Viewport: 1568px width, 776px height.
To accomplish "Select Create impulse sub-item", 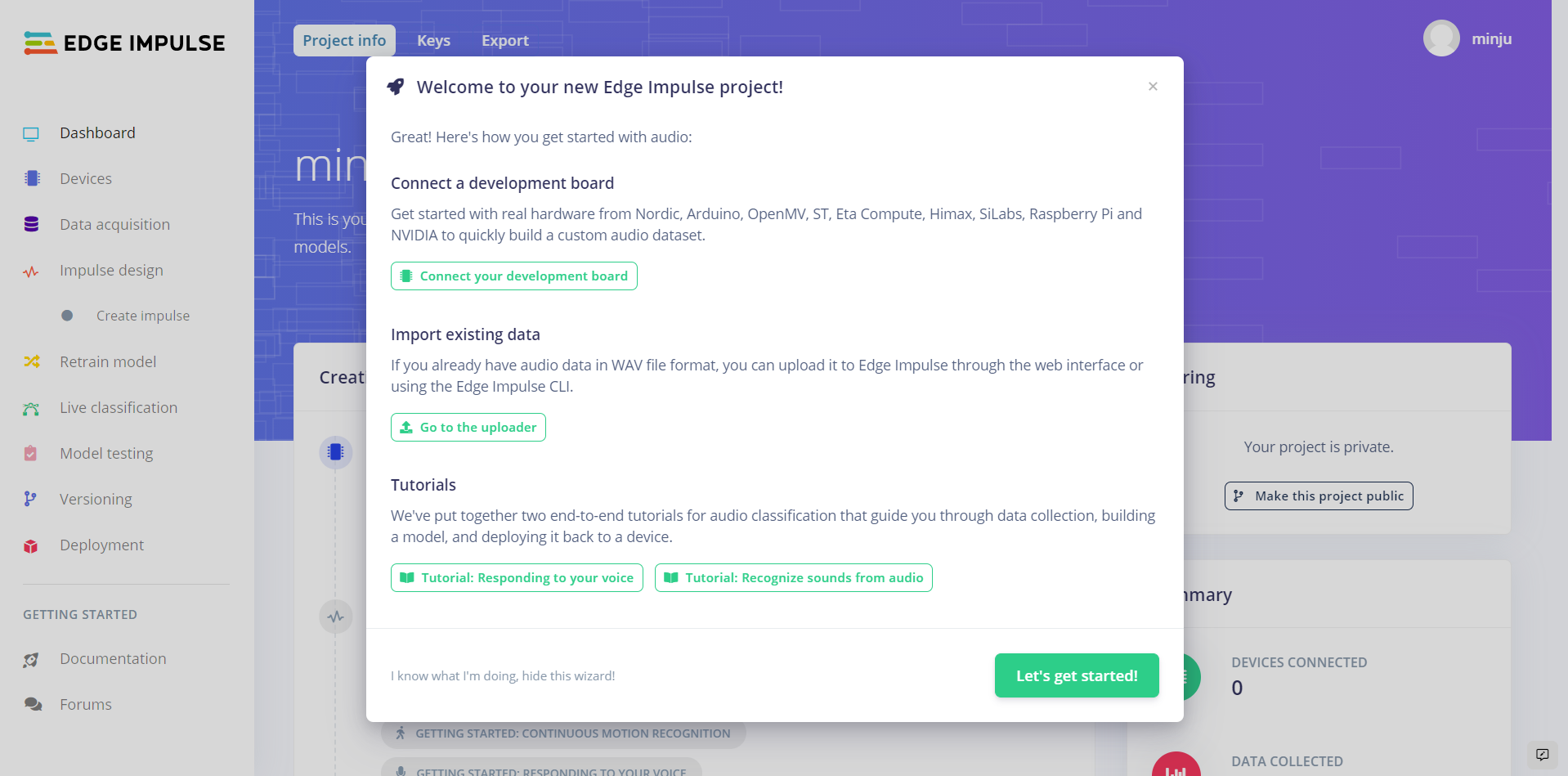I will (x=142, y=316).
